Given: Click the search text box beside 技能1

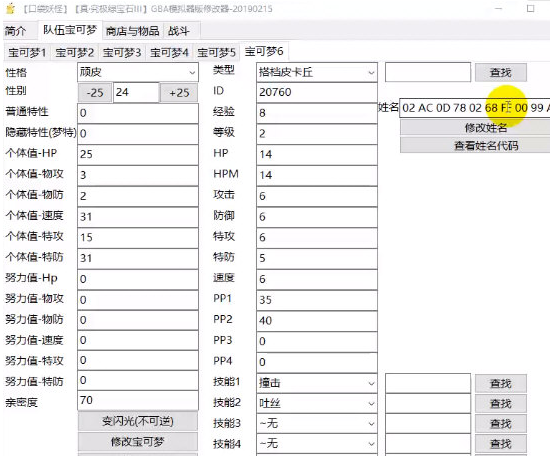Looking at the screenshot, I should click(x=428, y=383).
